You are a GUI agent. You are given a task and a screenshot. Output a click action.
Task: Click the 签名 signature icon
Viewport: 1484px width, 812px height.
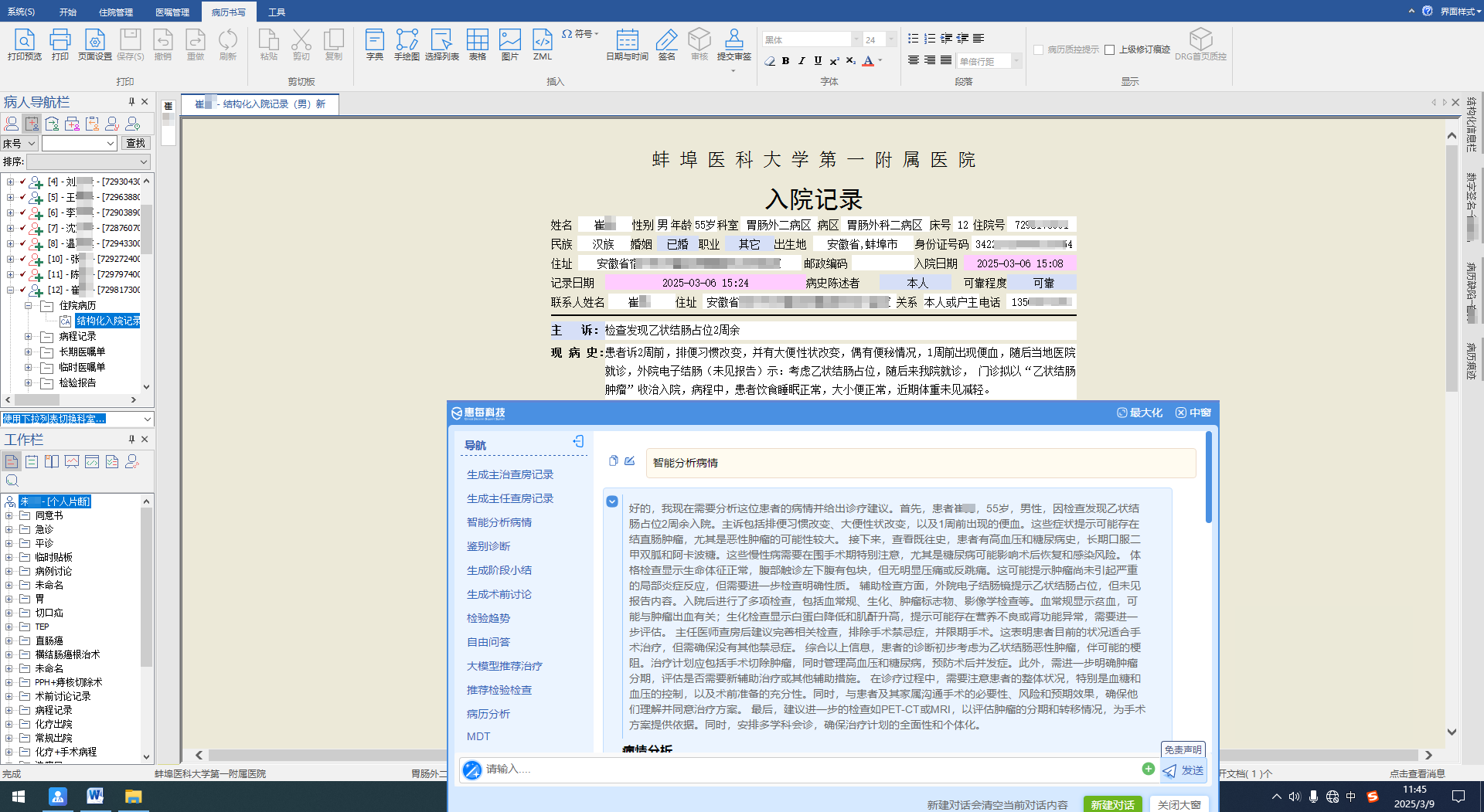click(666, 44)
